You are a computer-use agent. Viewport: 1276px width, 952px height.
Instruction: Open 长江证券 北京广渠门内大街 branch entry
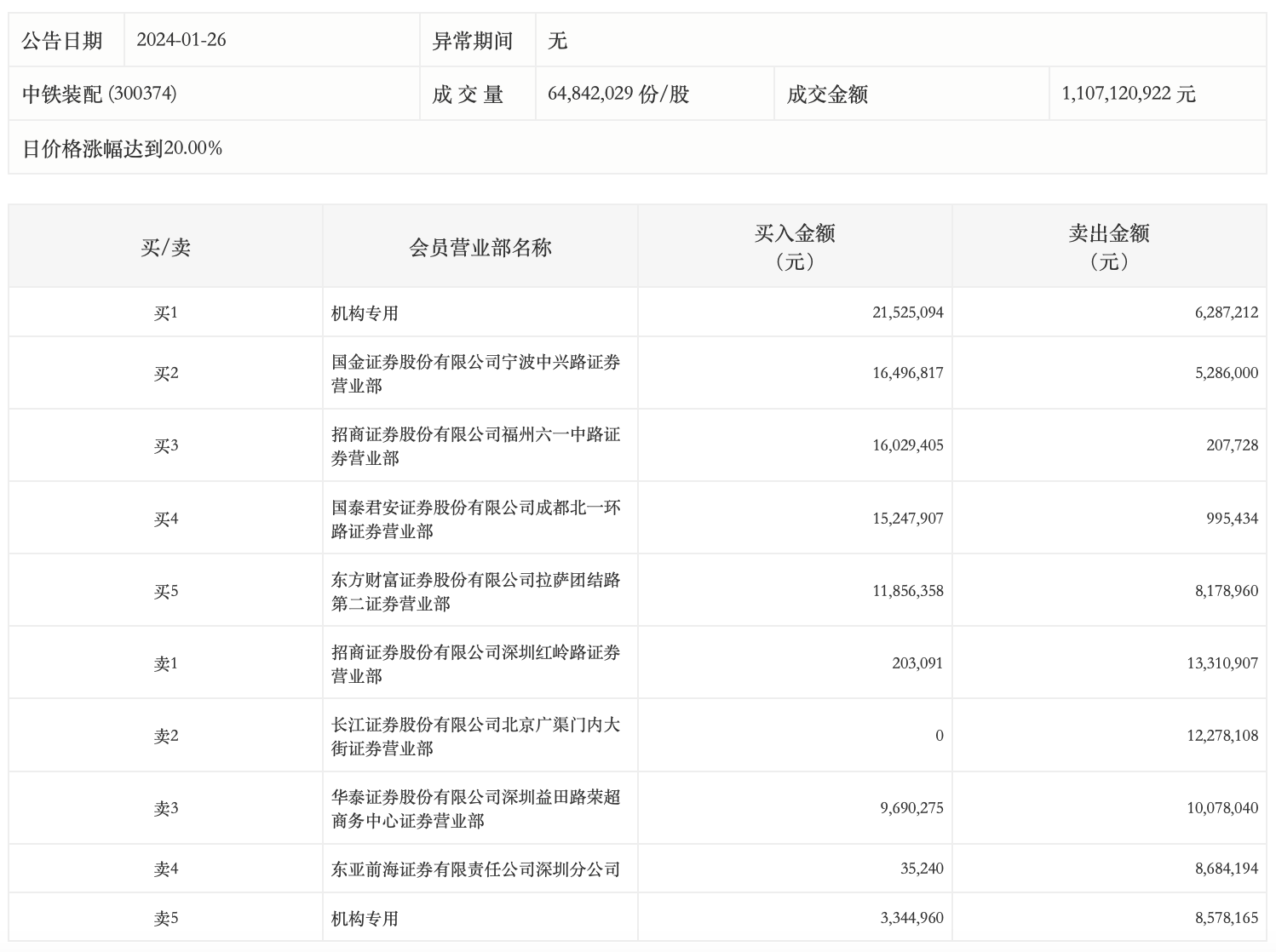coord(475,736)
